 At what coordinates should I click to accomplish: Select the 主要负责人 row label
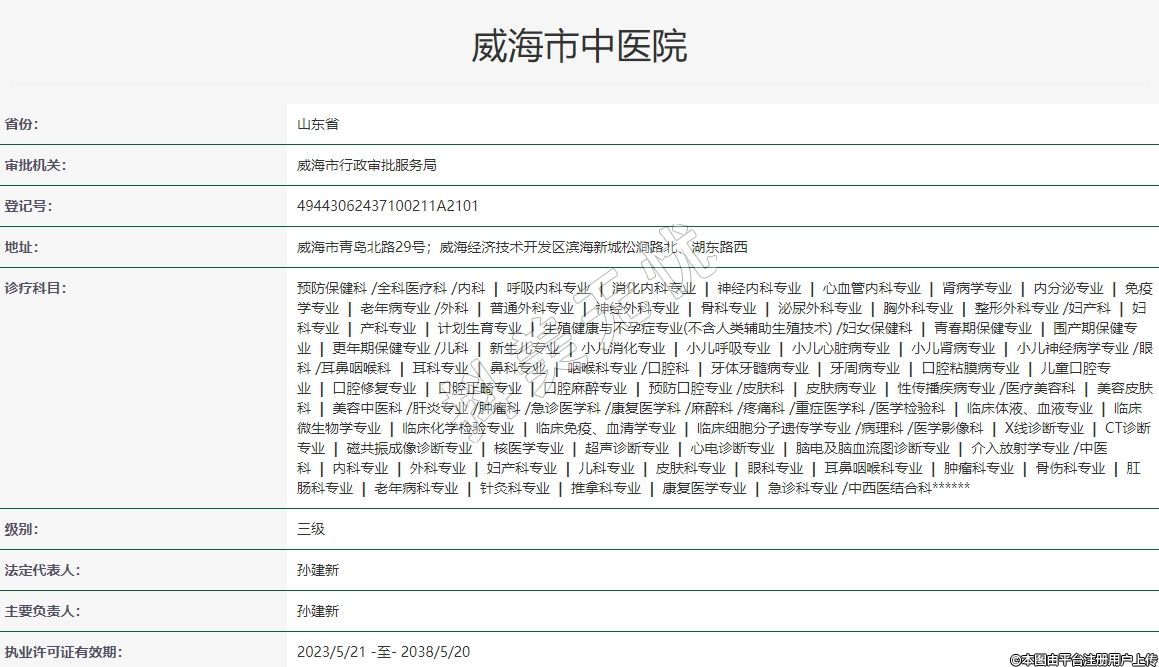pos(42,611)
